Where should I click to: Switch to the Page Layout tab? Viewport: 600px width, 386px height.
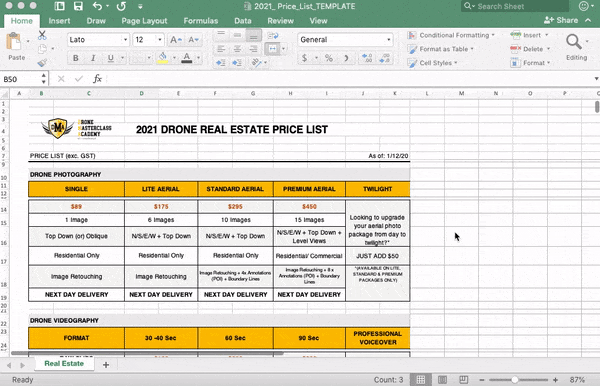(144, 21)
